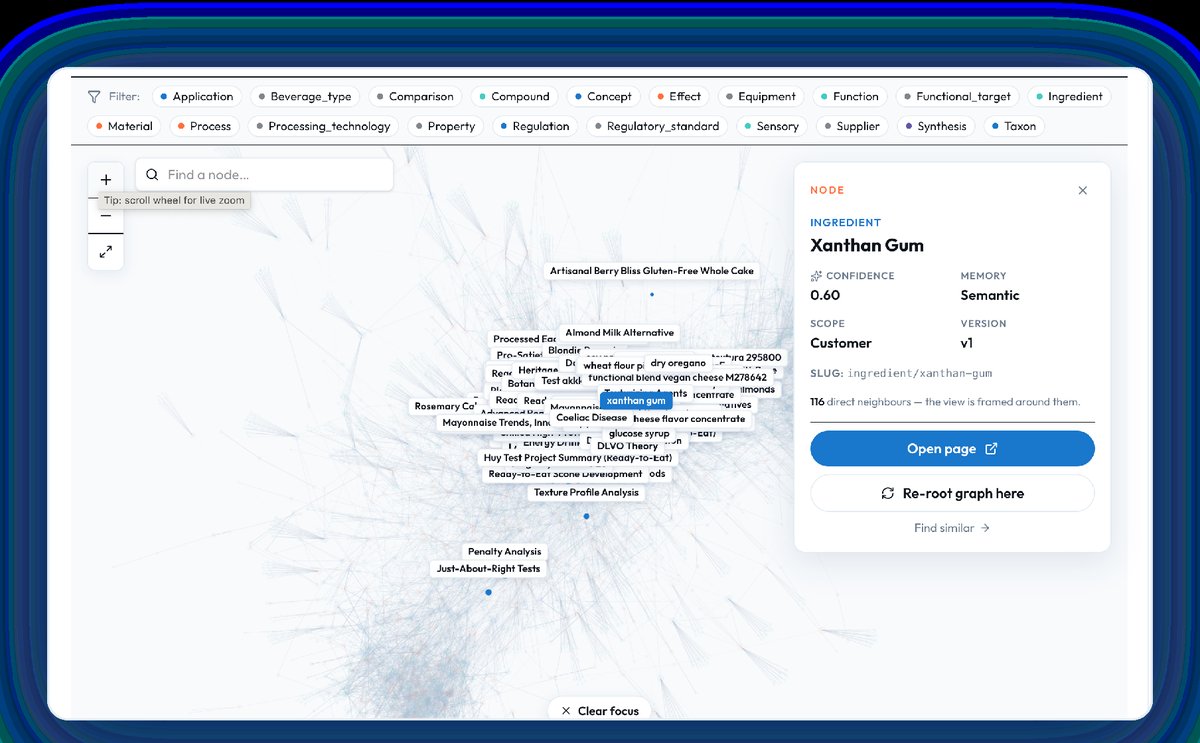Toggle the Regulatory_standard filter chip
1200x743 pixels.
[x=657, y=126]
